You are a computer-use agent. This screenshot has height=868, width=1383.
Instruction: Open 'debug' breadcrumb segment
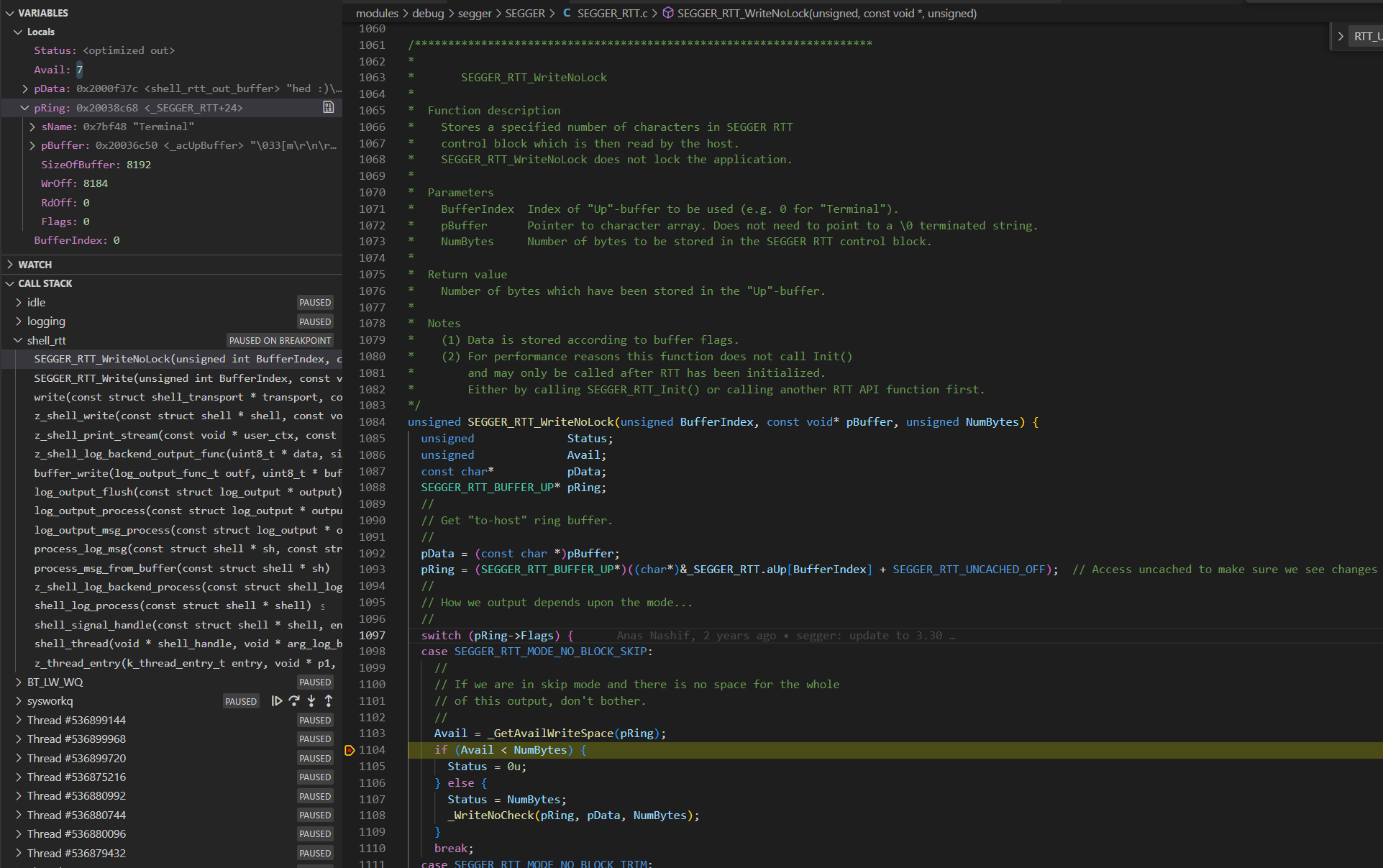click(x=428, y=13)
